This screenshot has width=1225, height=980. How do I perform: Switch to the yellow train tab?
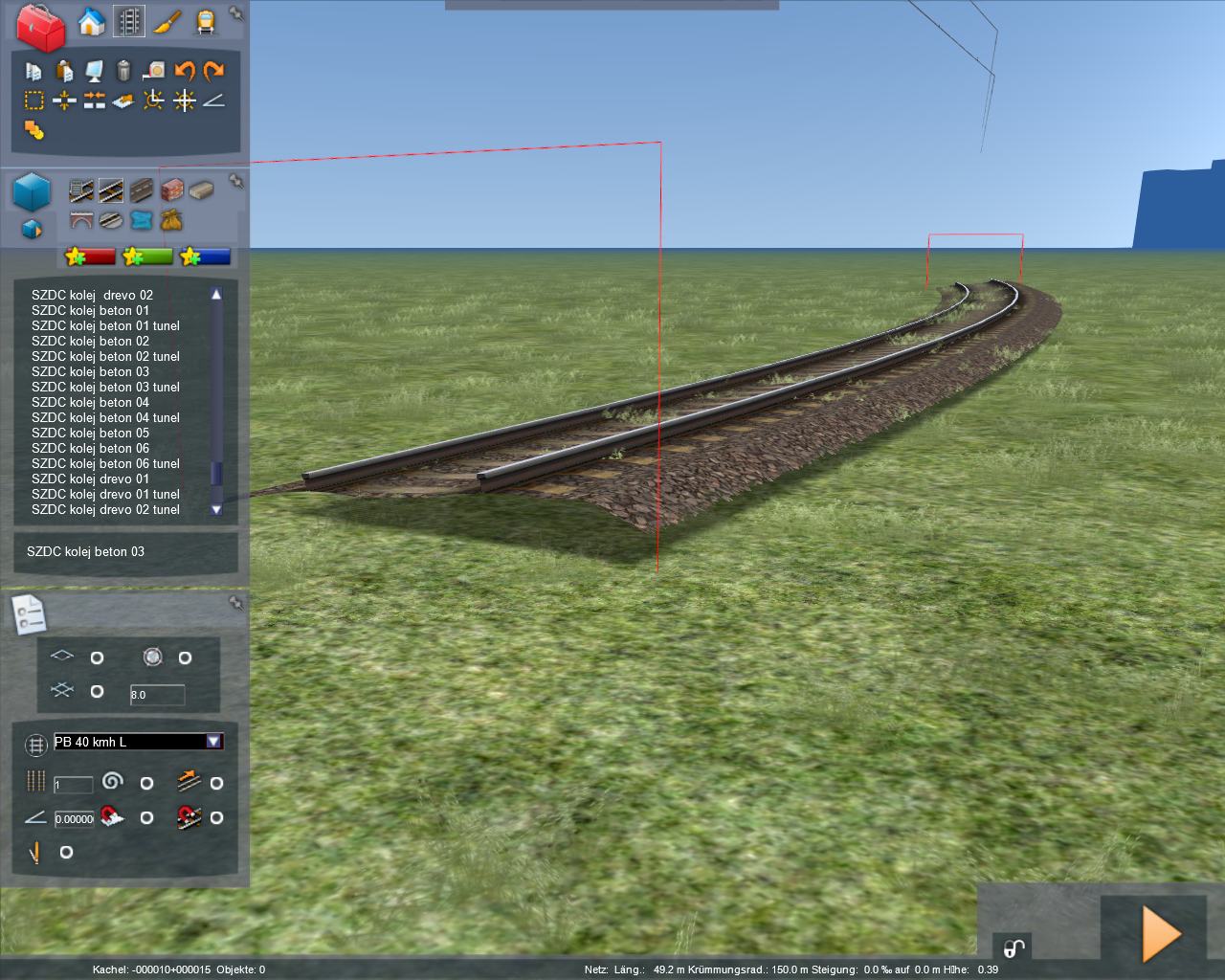click(x=205, y=21)
